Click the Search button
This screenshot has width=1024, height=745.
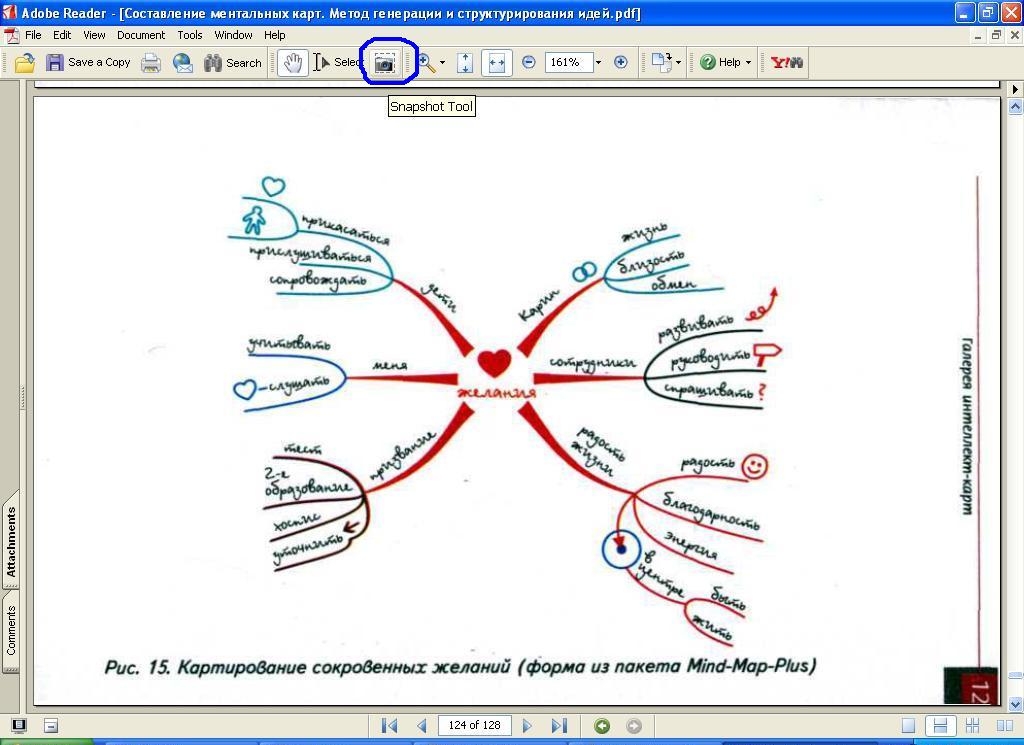coord(233,62)
